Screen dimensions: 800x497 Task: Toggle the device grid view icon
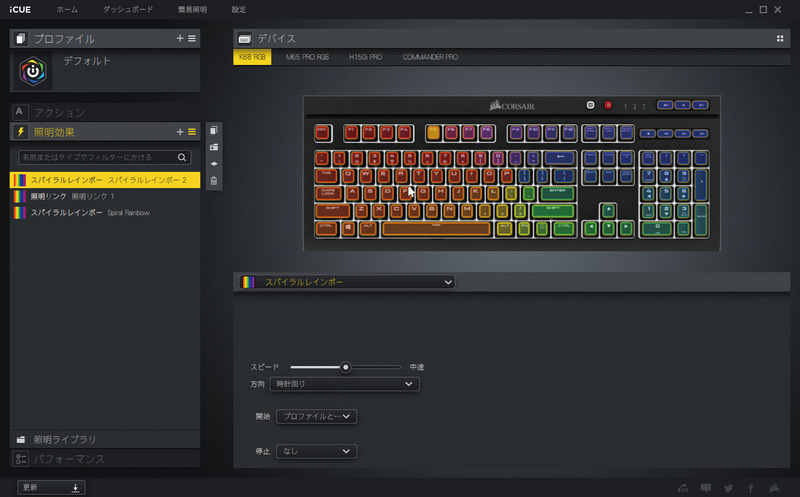click(x=780, y=38)
